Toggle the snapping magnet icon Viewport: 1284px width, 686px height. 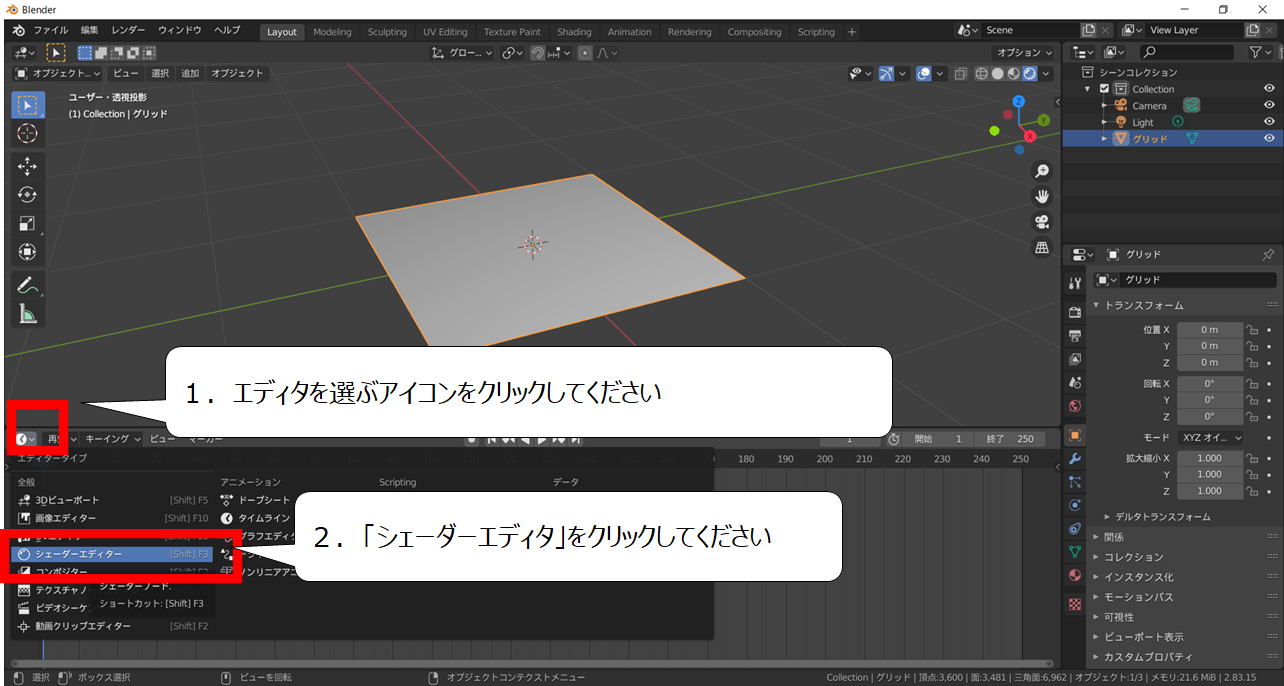(x=538, y=53)
